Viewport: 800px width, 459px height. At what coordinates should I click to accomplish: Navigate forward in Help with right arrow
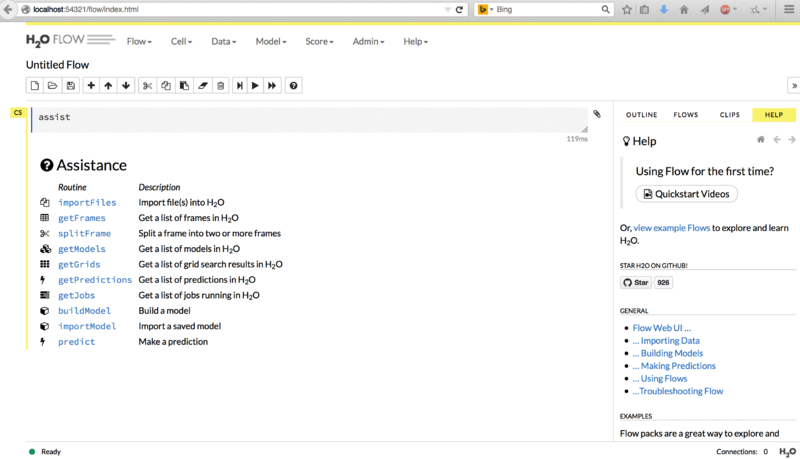click(792, 139)
